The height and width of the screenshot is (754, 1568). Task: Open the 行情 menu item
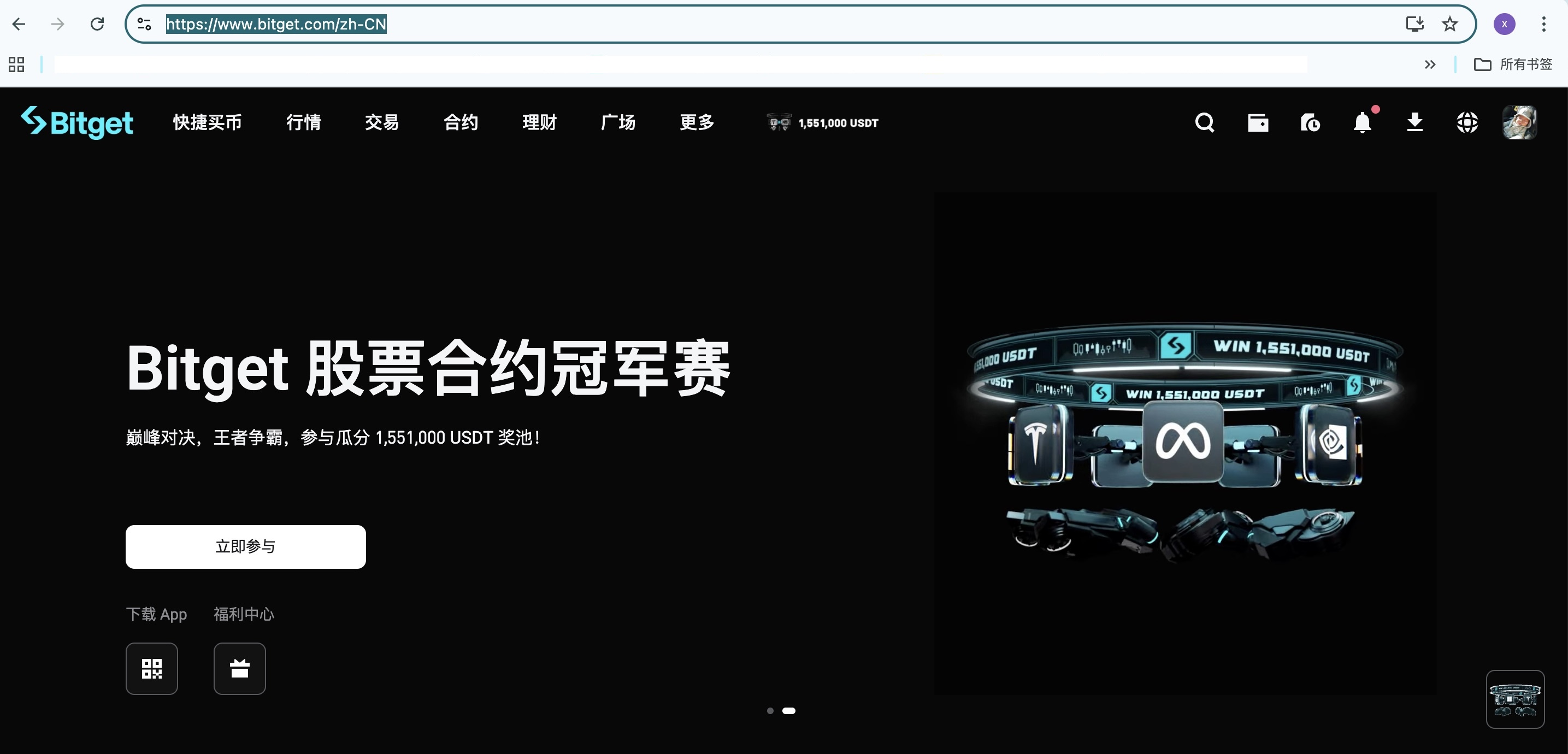coord(303,122)
